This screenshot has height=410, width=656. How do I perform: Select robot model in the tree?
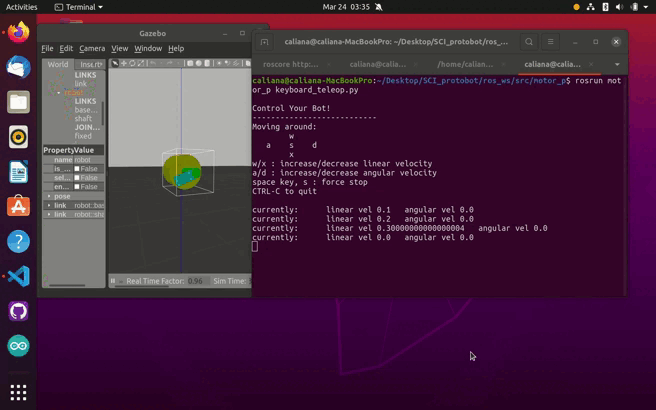[73, 92]
